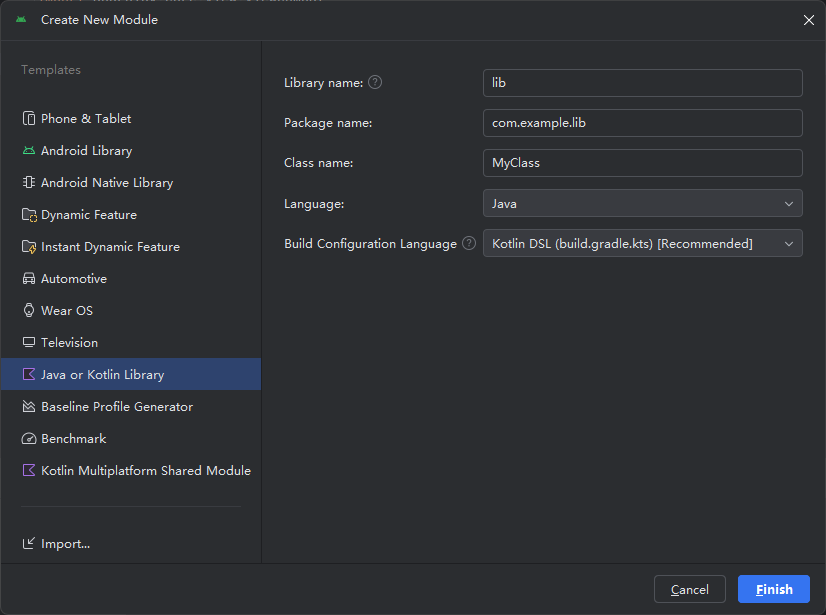Click the Android Native Library icon
This screenshot has width=826, height=615.
click(29, 183)
